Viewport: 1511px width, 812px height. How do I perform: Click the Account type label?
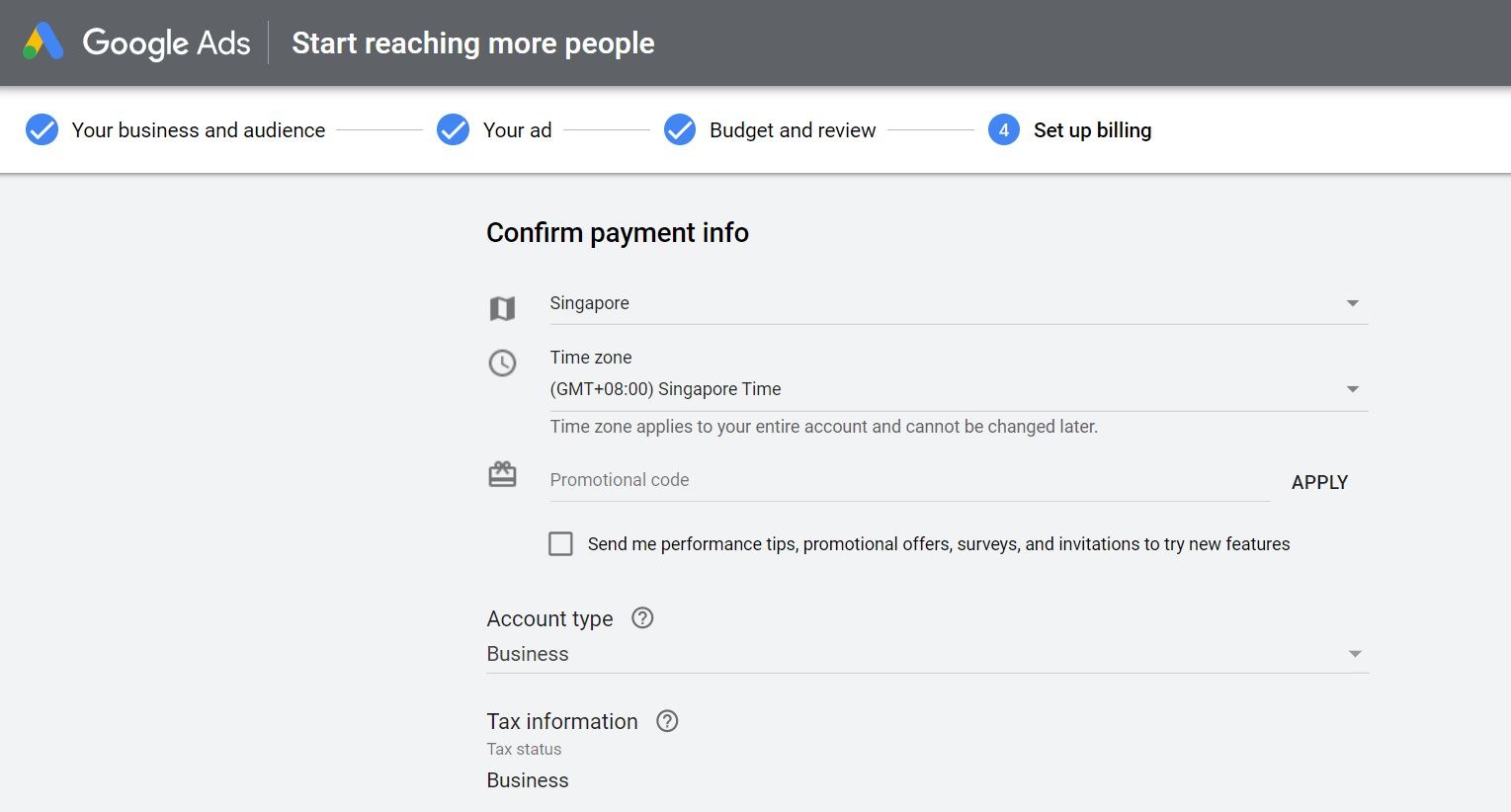coord(549,619)
